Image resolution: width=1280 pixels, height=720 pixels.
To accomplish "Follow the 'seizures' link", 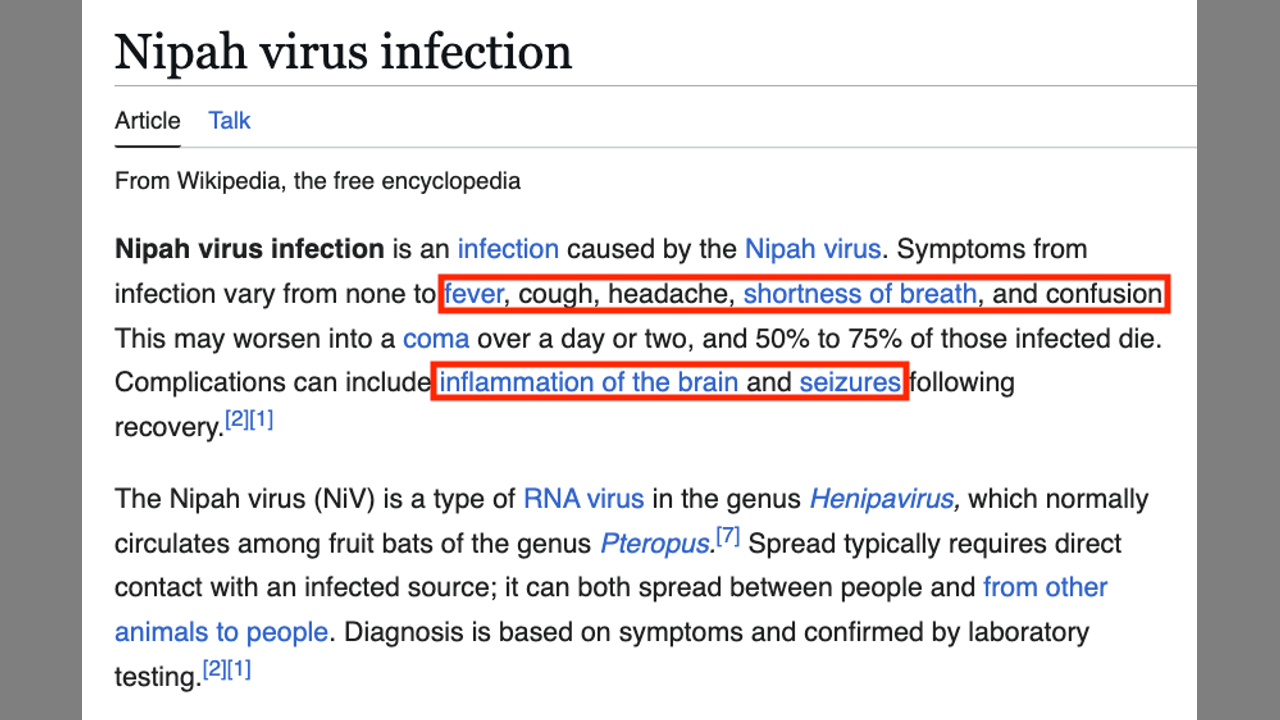I will point(850,382).
